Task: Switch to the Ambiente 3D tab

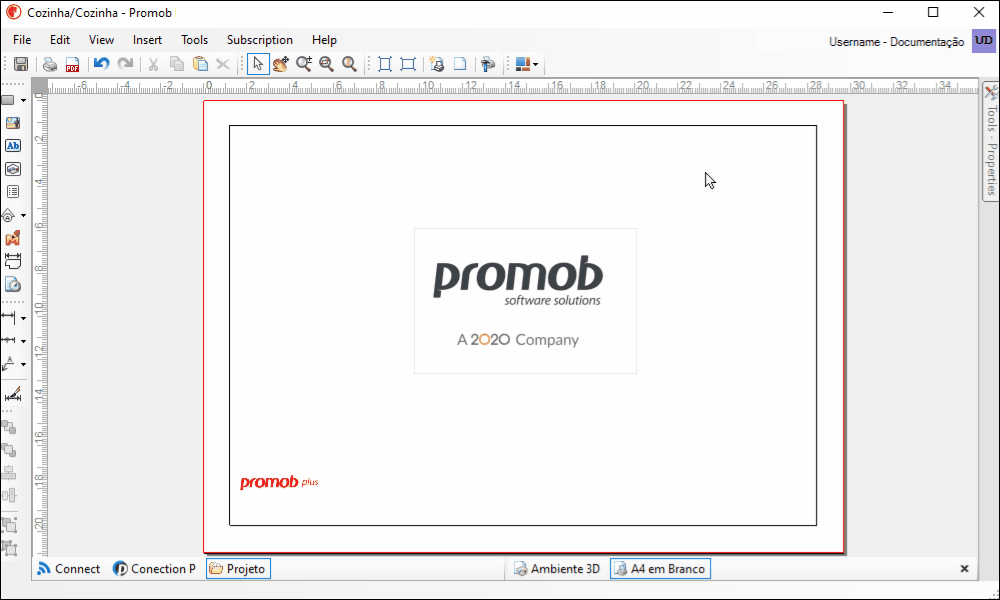Action: [557, 569]
